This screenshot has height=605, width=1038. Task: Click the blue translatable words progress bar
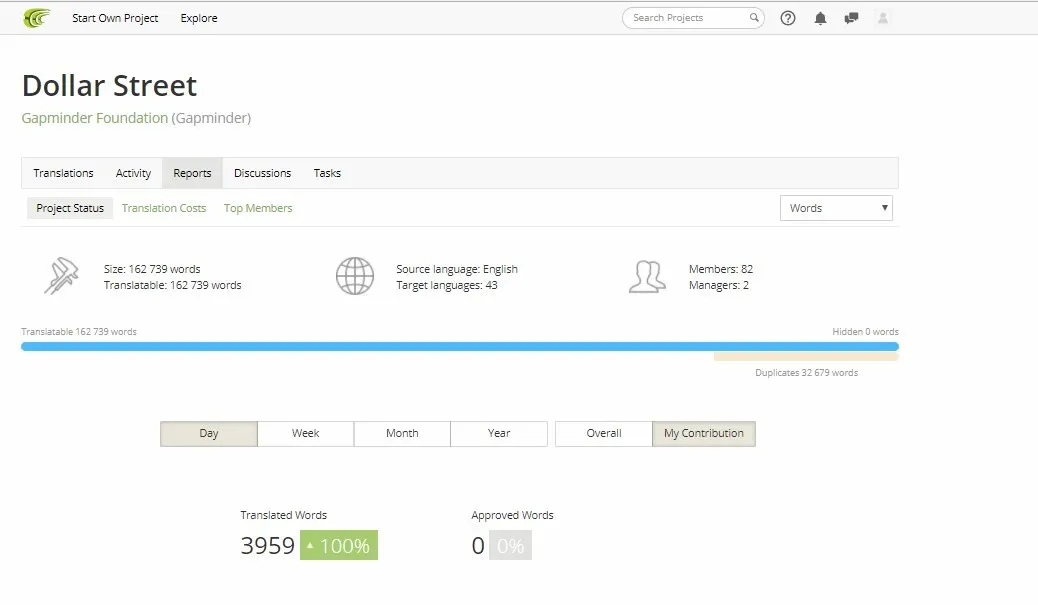459,346
